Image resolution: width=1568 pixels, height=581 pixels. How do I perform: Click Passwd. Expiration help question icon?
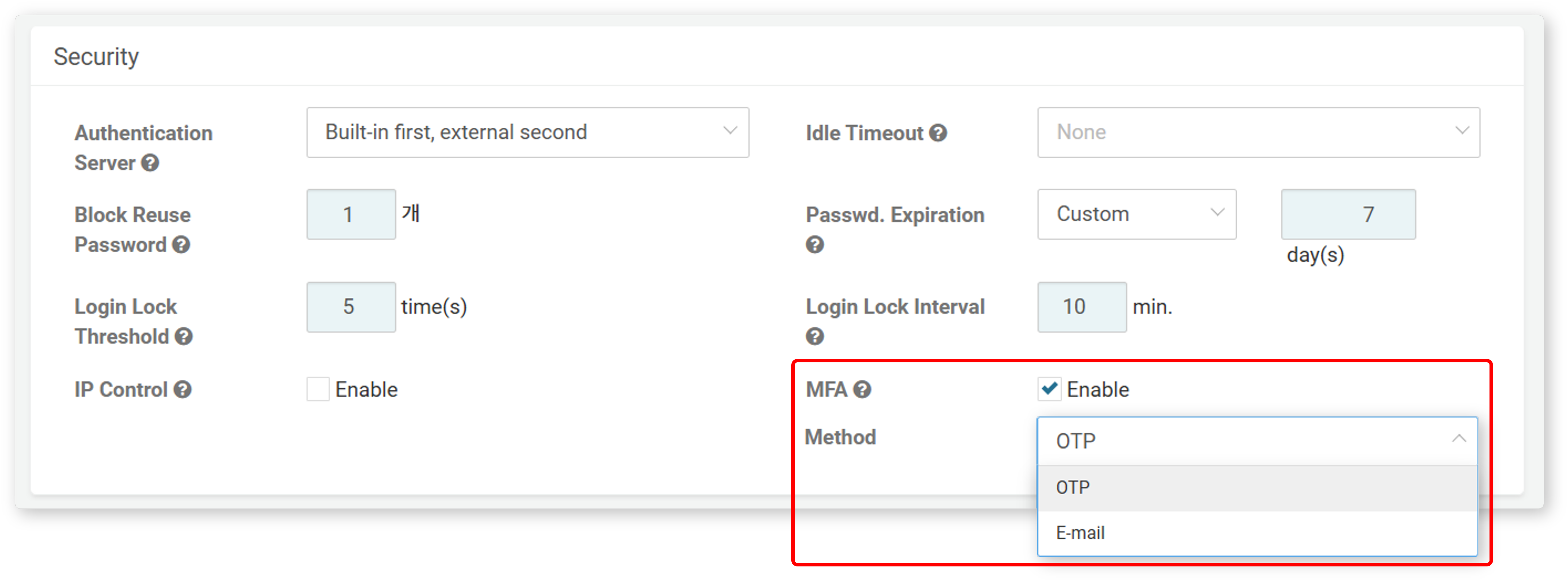point(815,245)
